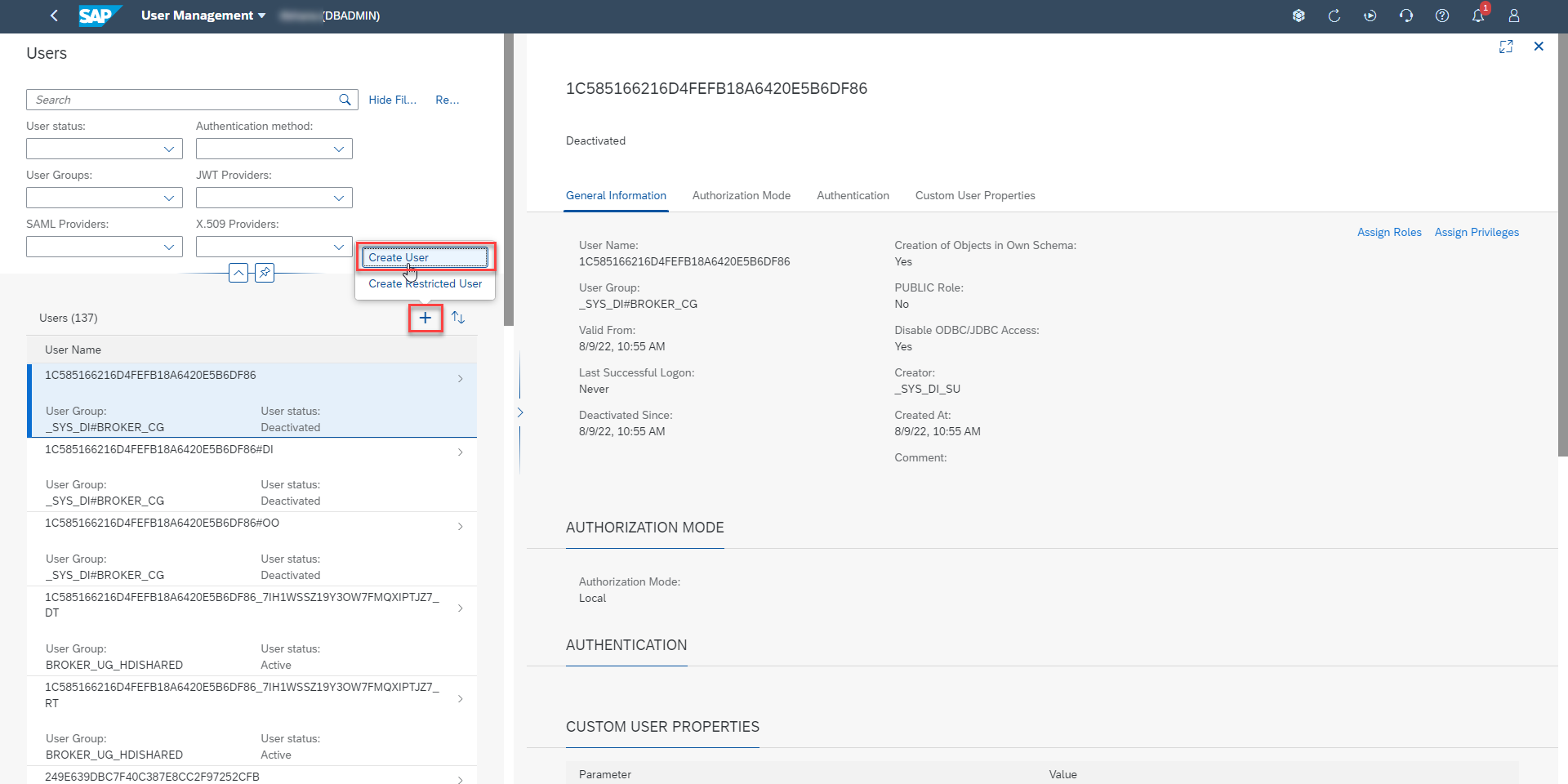Screen dimensions: 1568x784
Task: Click the SAP logo
Action: (100, 16)
